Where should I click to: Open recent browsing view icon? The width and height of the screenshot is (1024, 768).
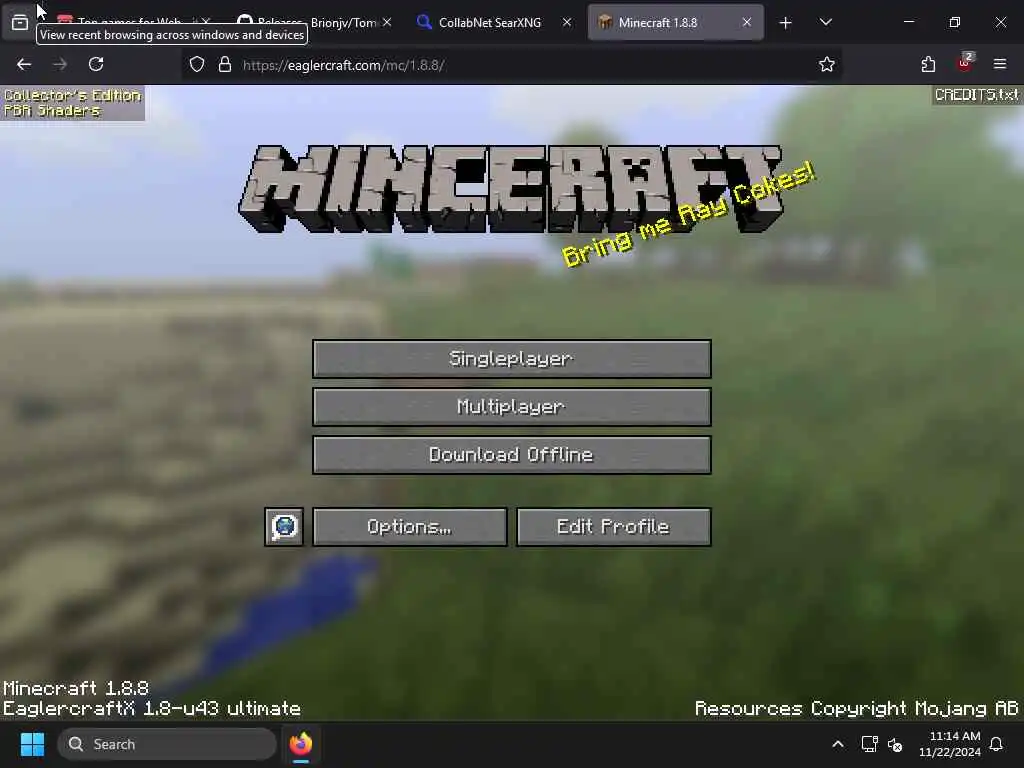pos(20,22)
